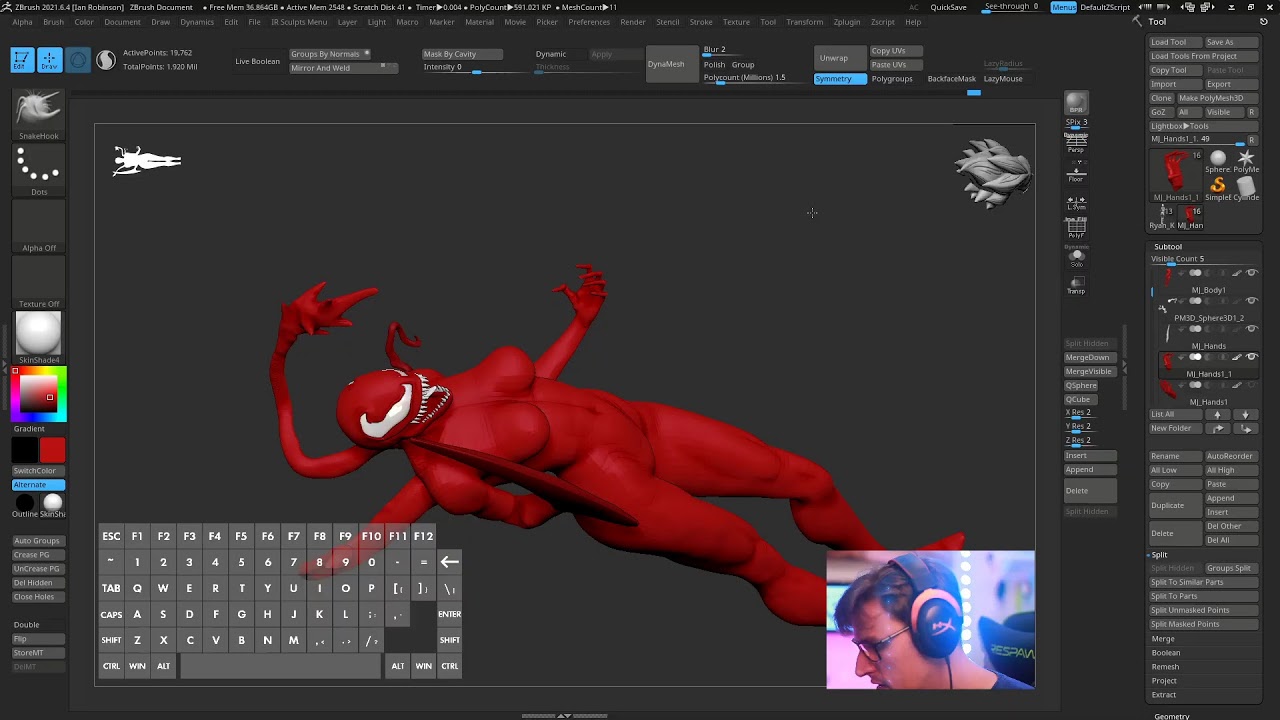Toggle LazyMouse option

point(1003,79)
